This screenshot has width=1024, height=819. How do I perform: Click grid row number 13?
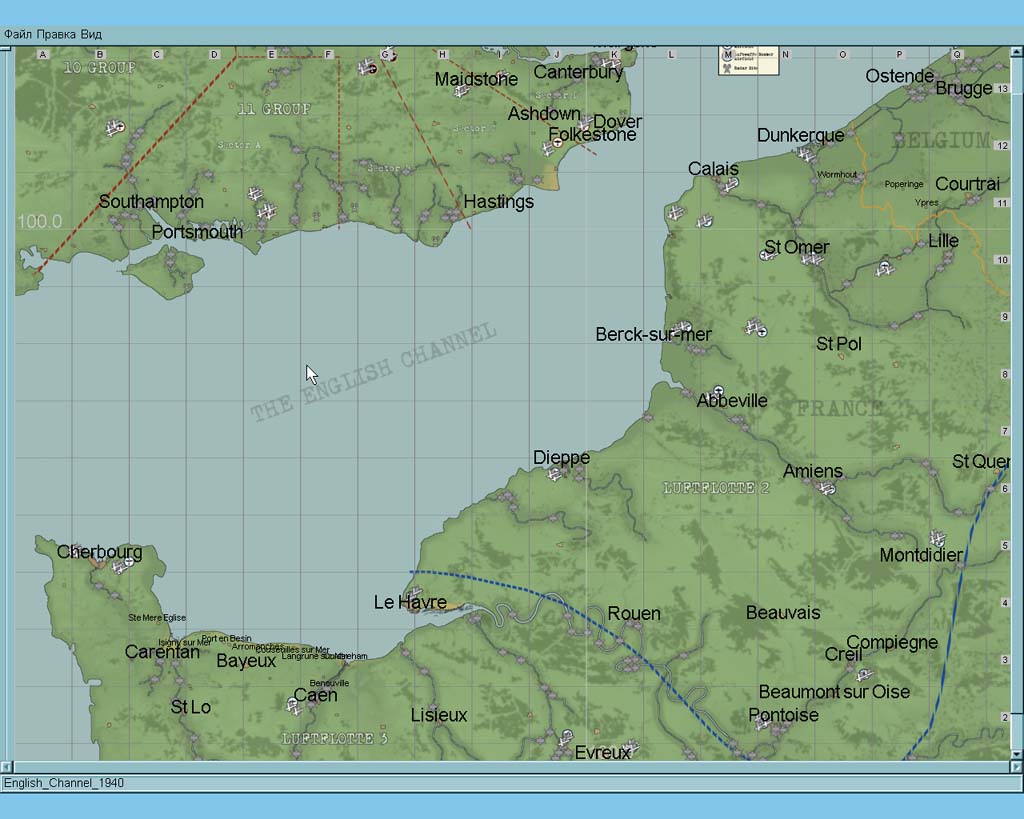pyautogui.click(x=1003, y=89)
